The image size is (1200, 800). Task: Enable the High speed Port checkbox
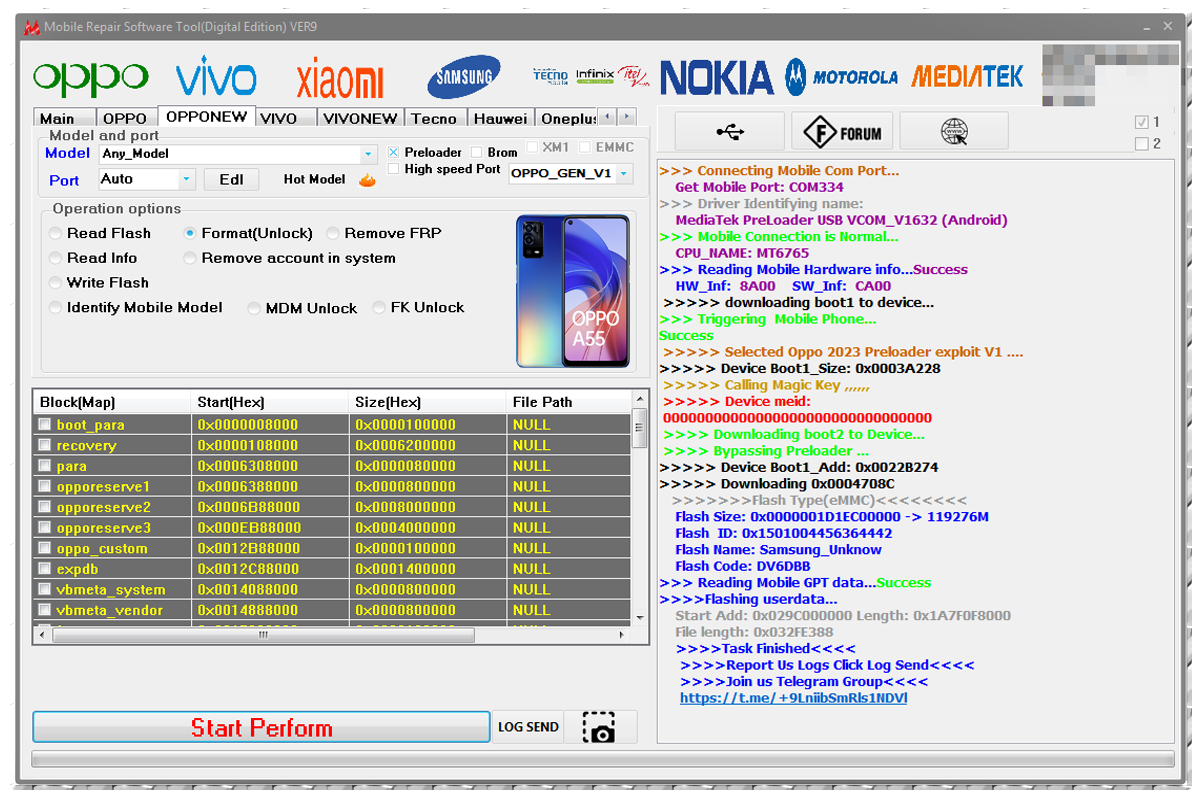(394, 169)
